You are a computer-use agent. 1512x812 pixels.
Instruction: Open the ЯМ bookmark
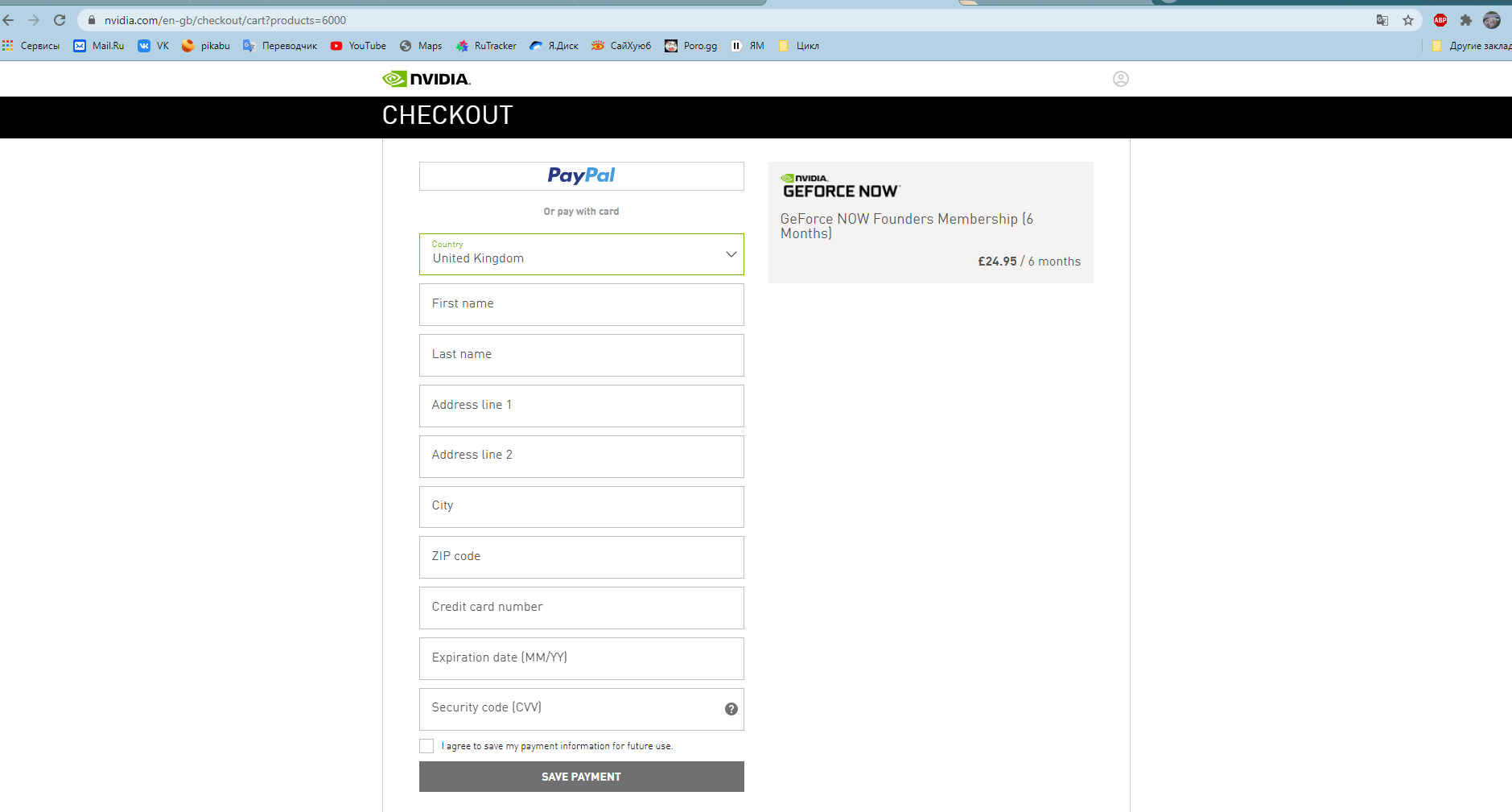(748, 46)
